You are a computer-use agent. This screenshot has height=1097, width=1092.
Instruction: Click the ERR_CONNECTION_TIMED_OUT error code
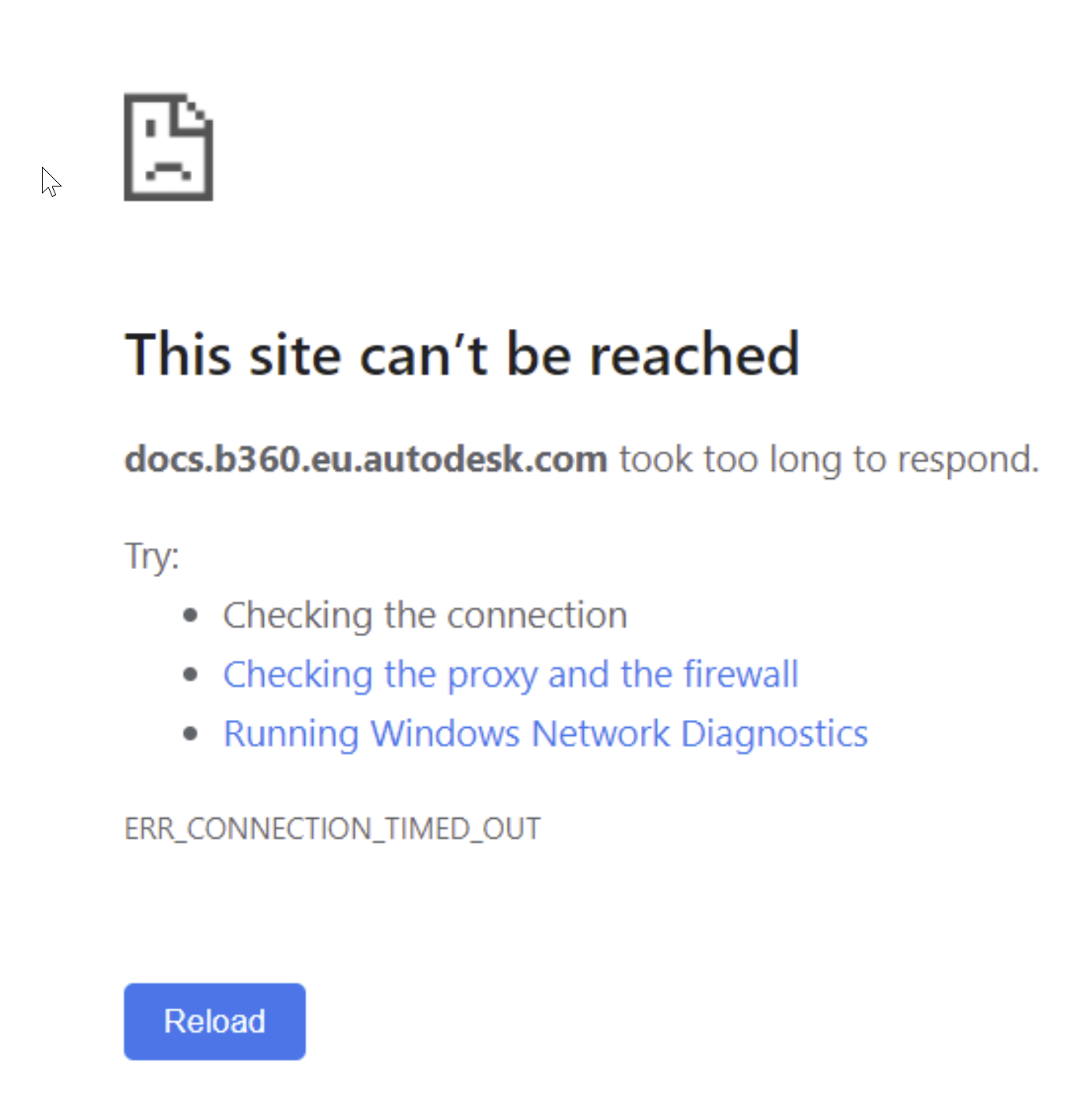[x=332, y=828]
